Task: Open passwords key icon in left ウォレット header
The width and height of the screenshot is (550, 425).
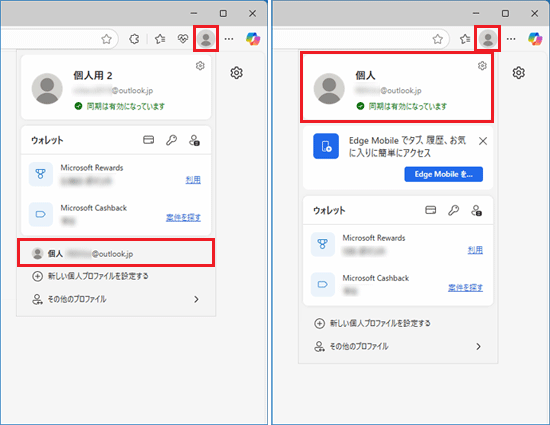Action: (172, 140)
